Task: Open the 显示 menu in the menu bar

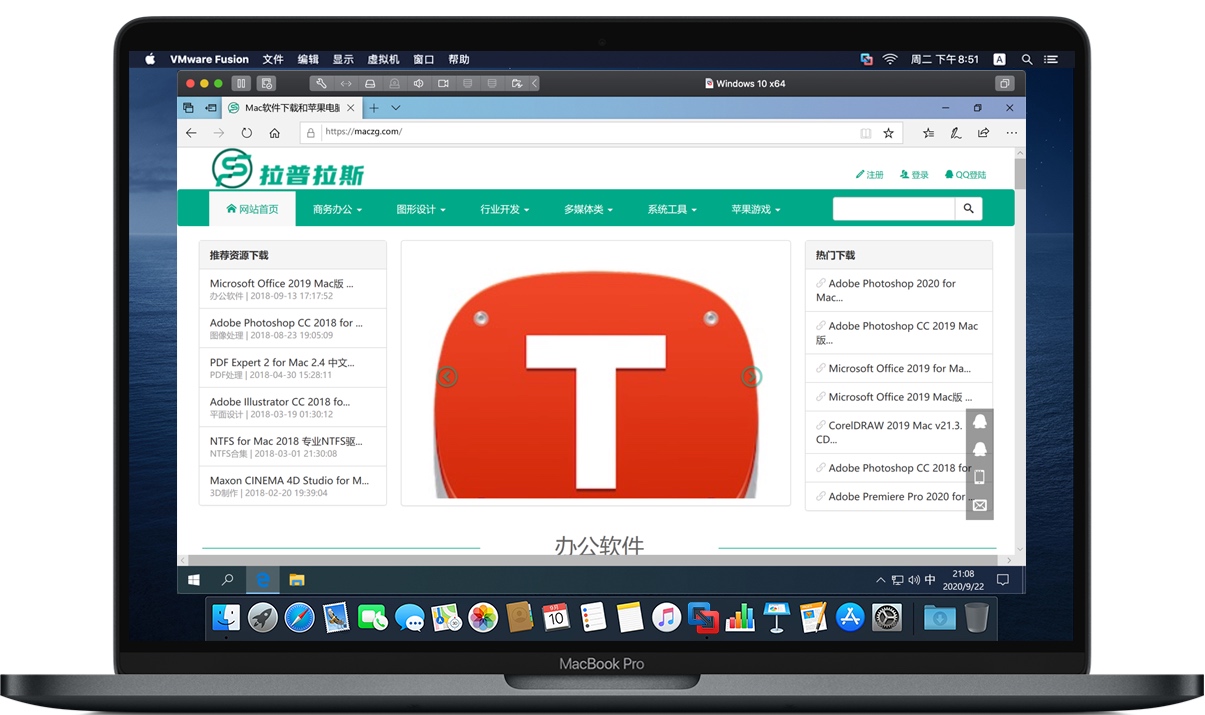Action: [x=343, y=59]
